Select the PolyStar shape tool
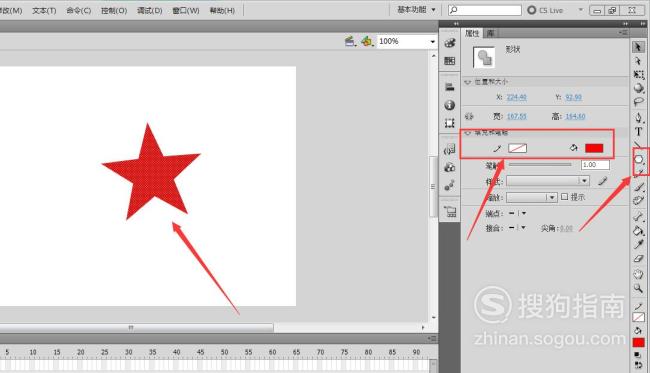 point(639,159)
